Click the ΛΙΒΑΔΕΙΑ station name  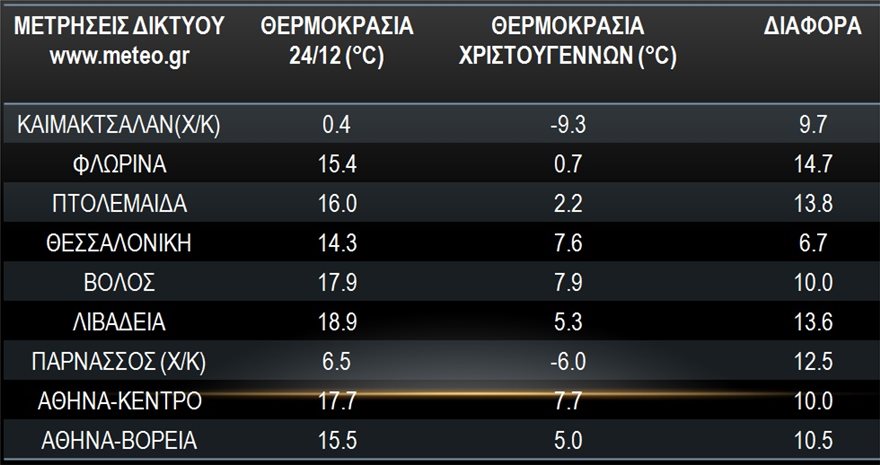121,322
